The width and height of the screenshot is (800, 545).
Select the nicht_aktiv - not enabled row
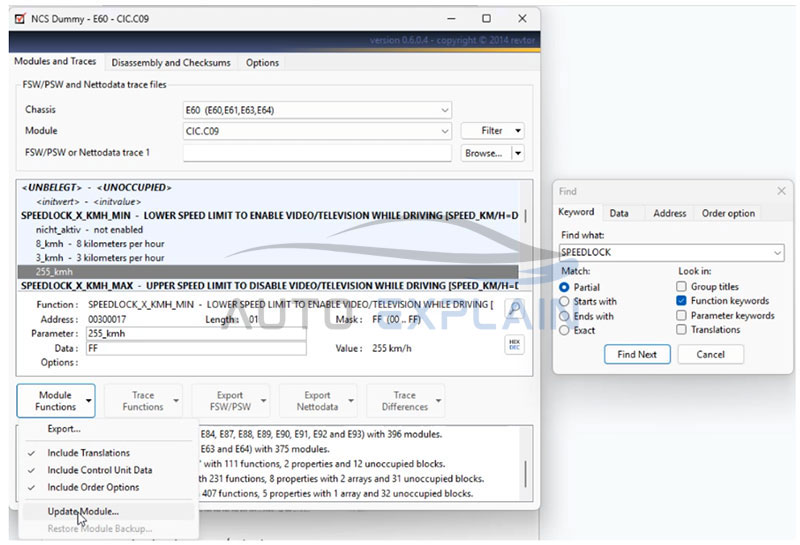pos(268,230)
